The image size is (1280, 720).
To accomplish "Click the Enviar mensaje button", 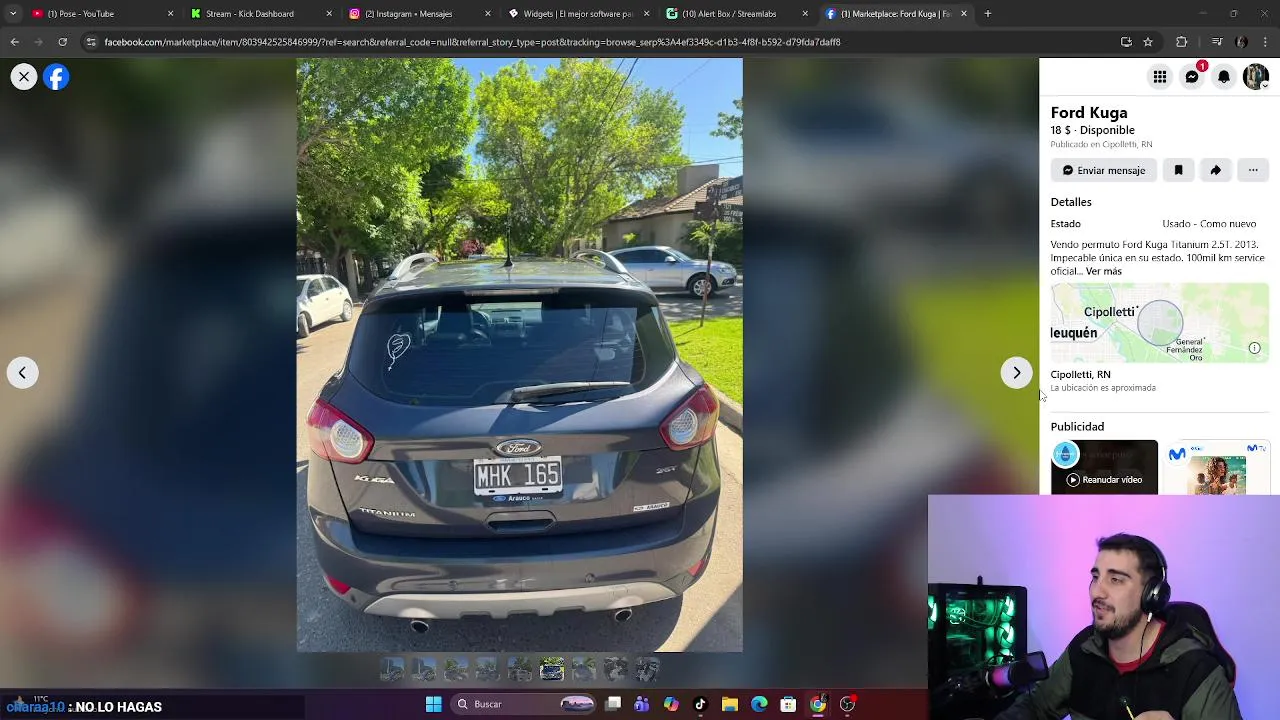I will tap(1104, 171).
